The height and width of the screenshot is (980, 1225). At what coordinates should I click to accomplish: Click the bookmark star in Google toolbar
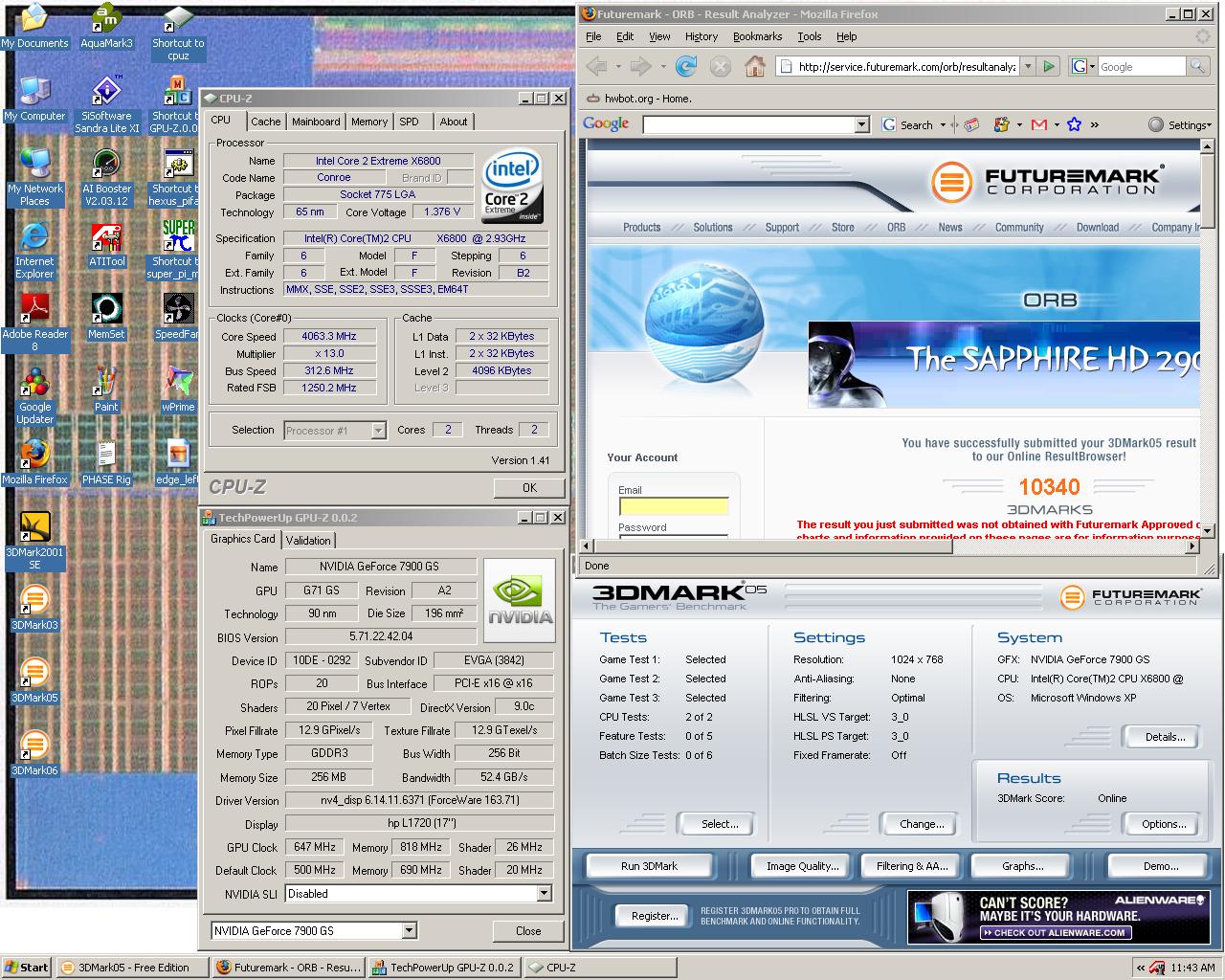pos(1074,124)
